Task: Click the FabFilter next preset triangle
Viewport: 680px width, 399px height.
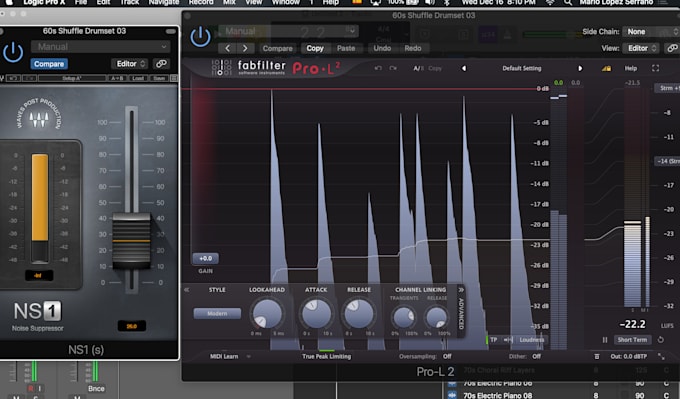Action: point(580,68)
